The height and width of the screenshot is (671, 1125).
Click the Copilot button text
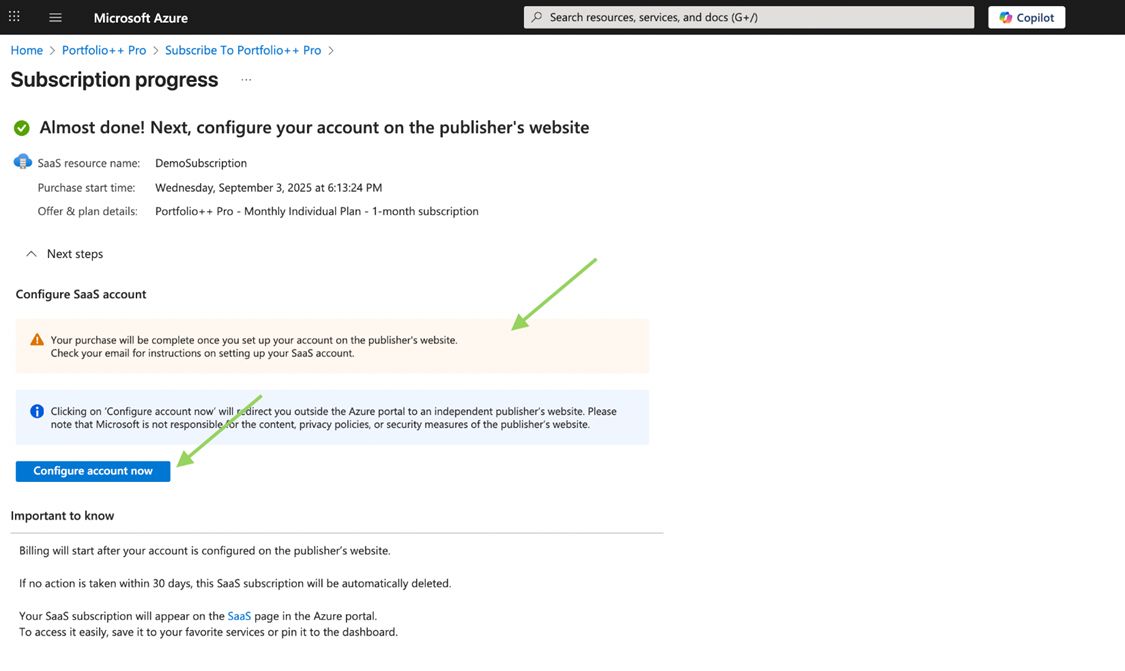click(x=1035, y=17)
